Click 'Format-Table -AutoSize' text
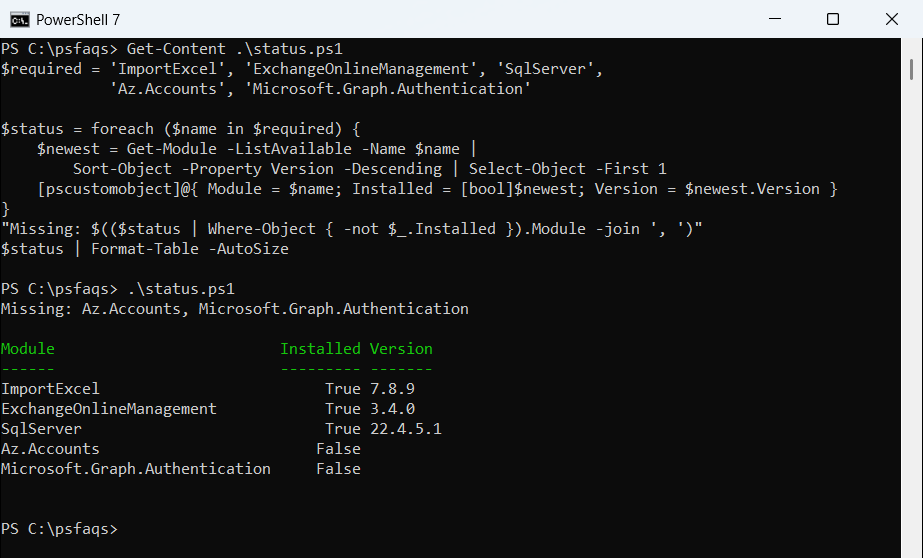This screenshot has height=558, width=923. (x=190, y=249)
